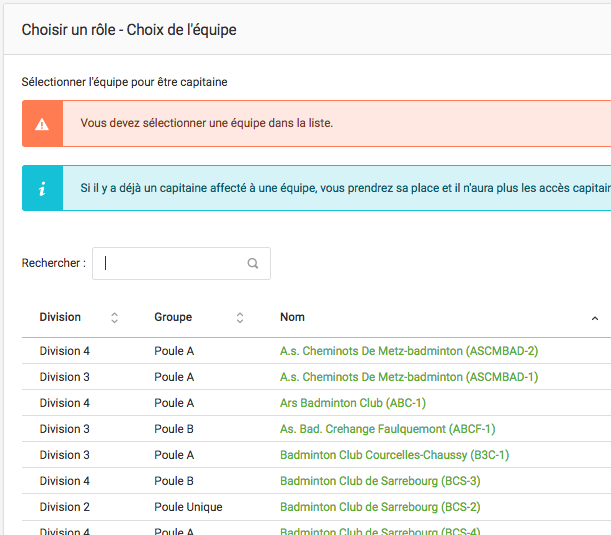Toggle Nom column sort caret
The width and height of the screenshot is (611, 535).
click(595, 318)
